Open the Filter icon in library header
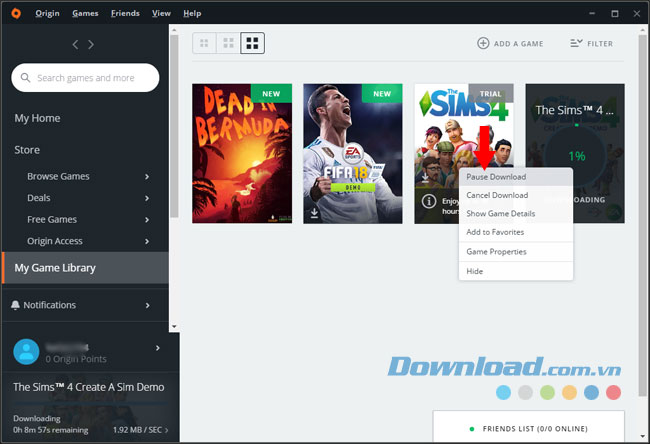650x444 pixels. click(576, 44)
